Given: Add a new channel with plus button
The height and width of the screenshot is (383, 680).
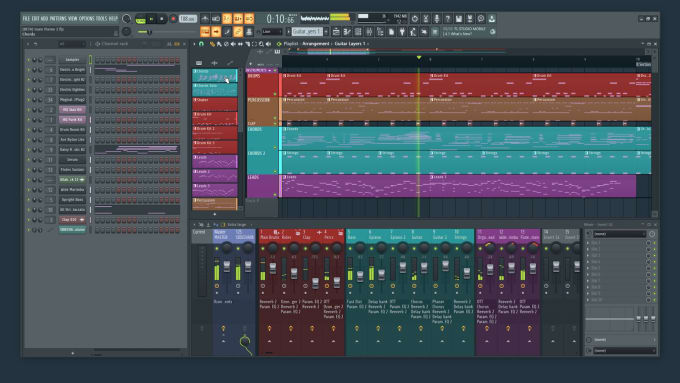Looking at the screenshot, I should pos(72,353).
